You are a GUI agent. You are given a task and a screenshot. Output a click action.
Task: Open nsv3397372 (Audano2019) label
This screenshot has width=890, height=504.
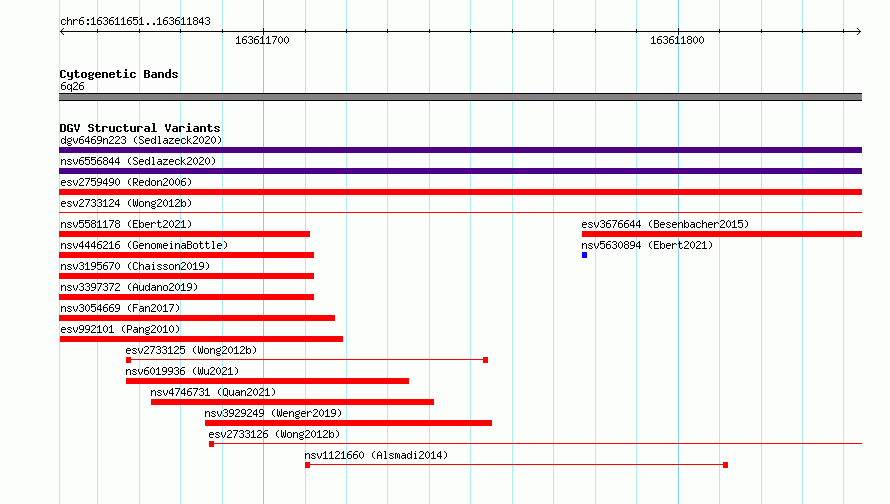click(129, 287)
